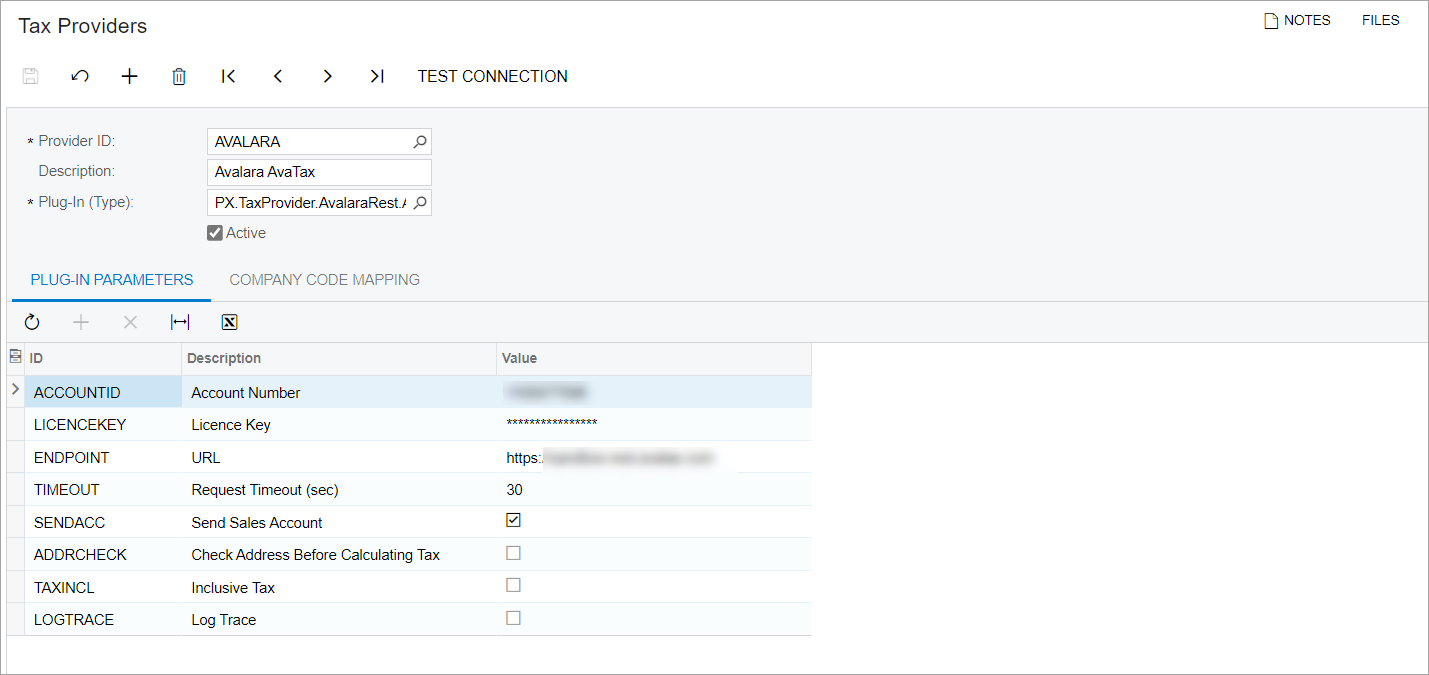
Task: Click the Undo/Cancel changes icon
Action: [80, 76]
